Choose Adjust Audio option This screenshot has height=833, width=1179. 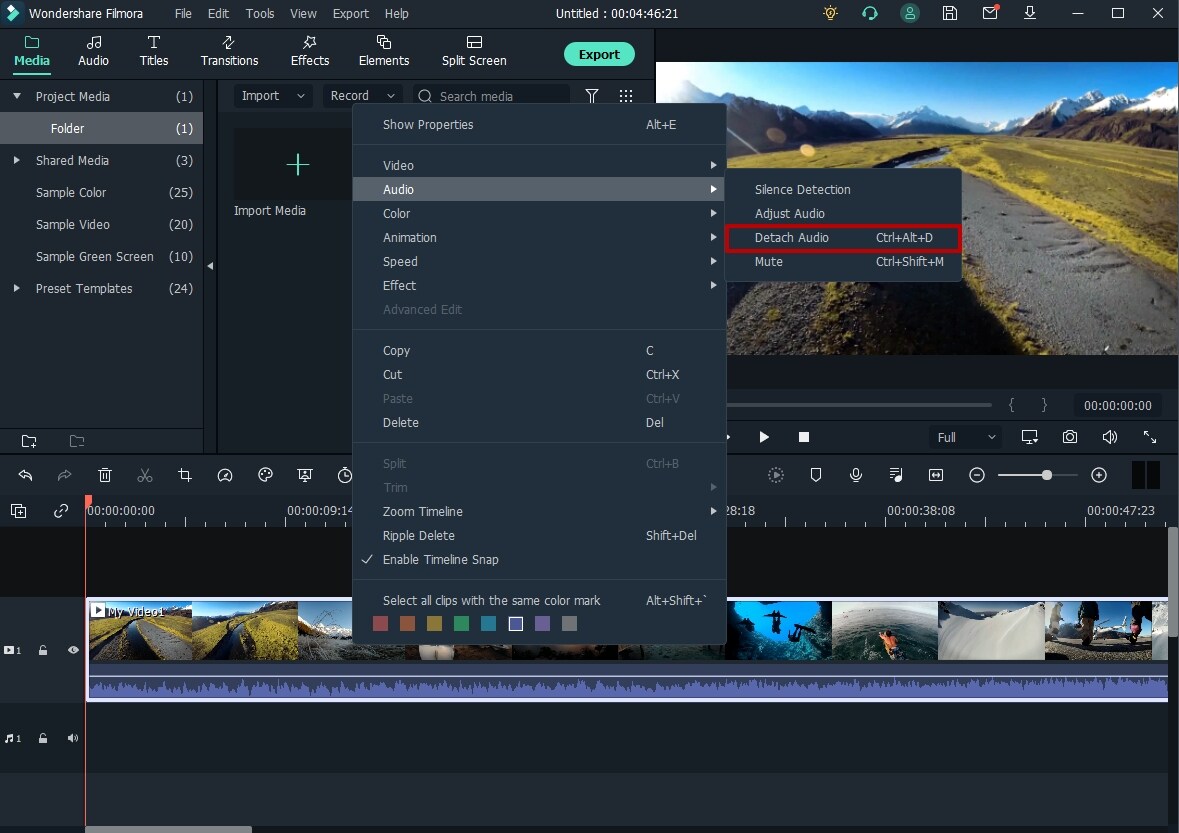pos(843,214)
